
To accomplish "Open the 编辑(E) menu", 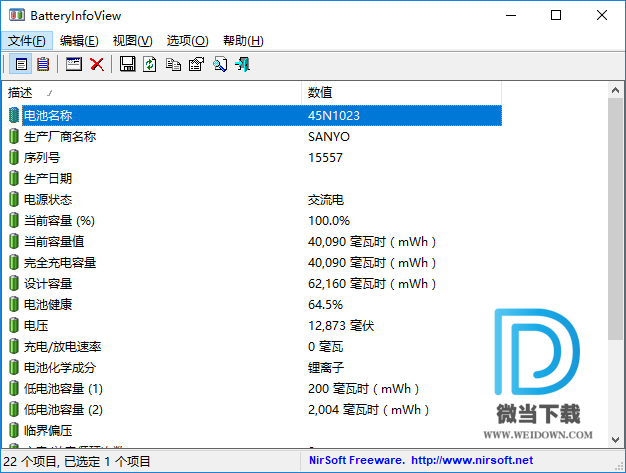I will (x=79, y=41).
